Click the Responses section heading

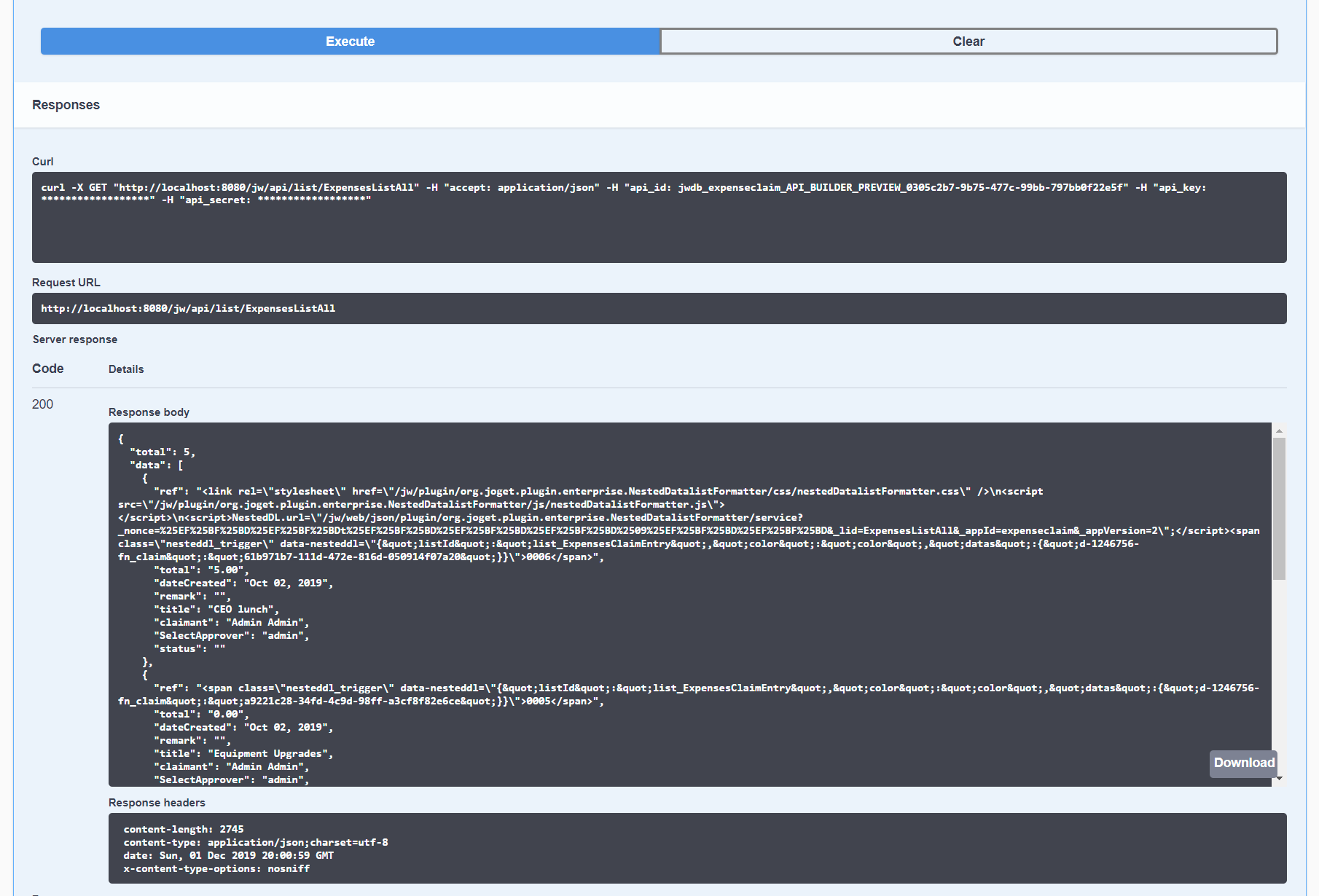[66, 105]
